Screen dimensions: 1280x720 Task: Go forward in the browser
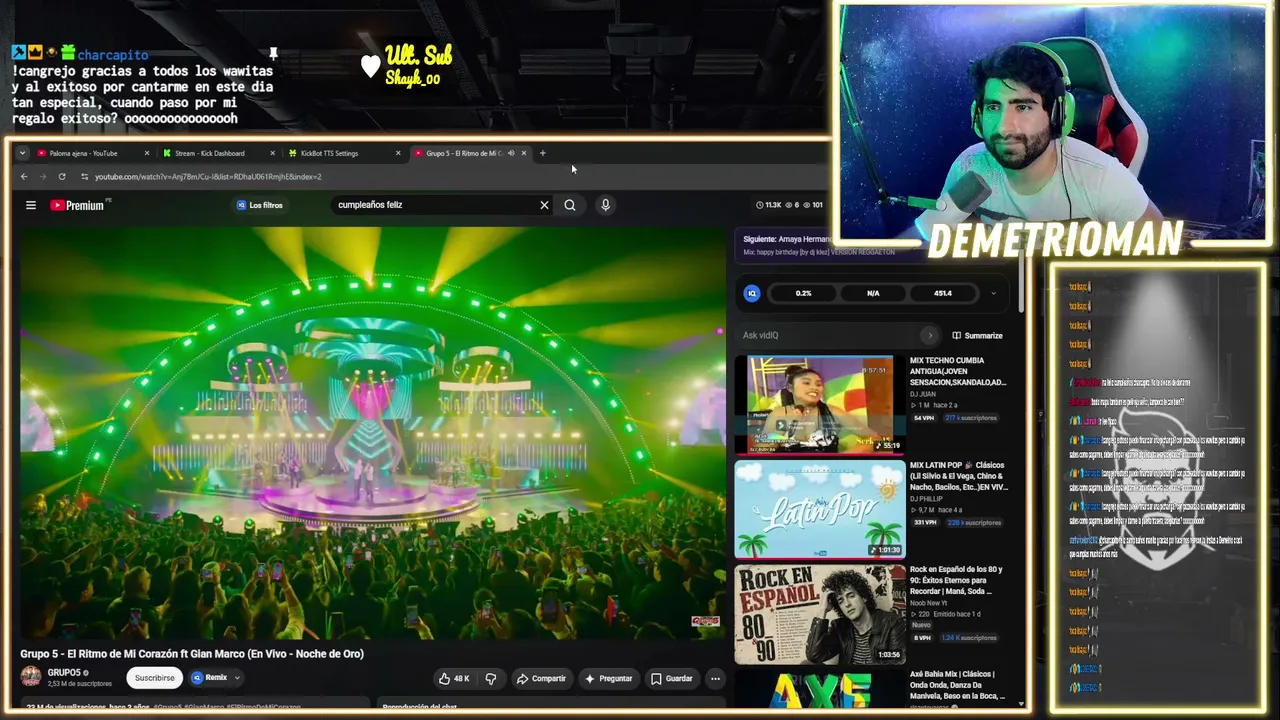tap(43, 177)
